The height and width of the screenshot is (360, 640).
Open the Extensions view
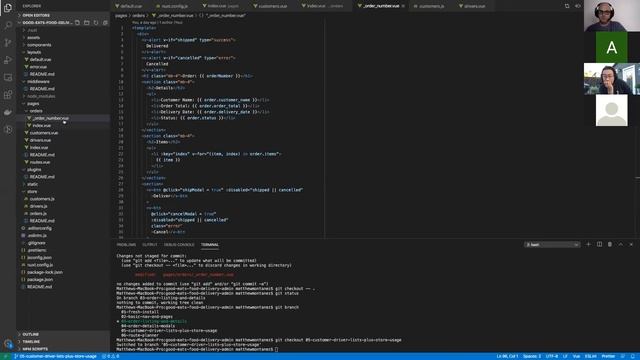(8, 95)
